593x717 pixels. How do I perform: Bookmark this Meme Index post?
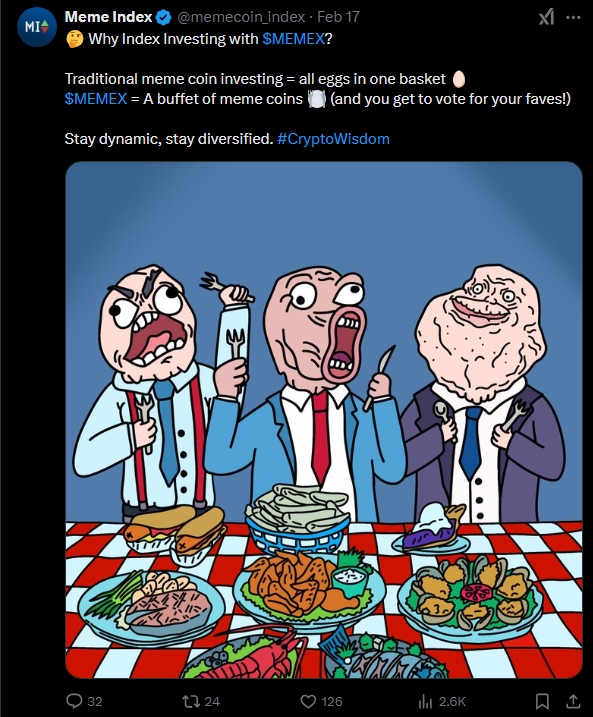542,701
